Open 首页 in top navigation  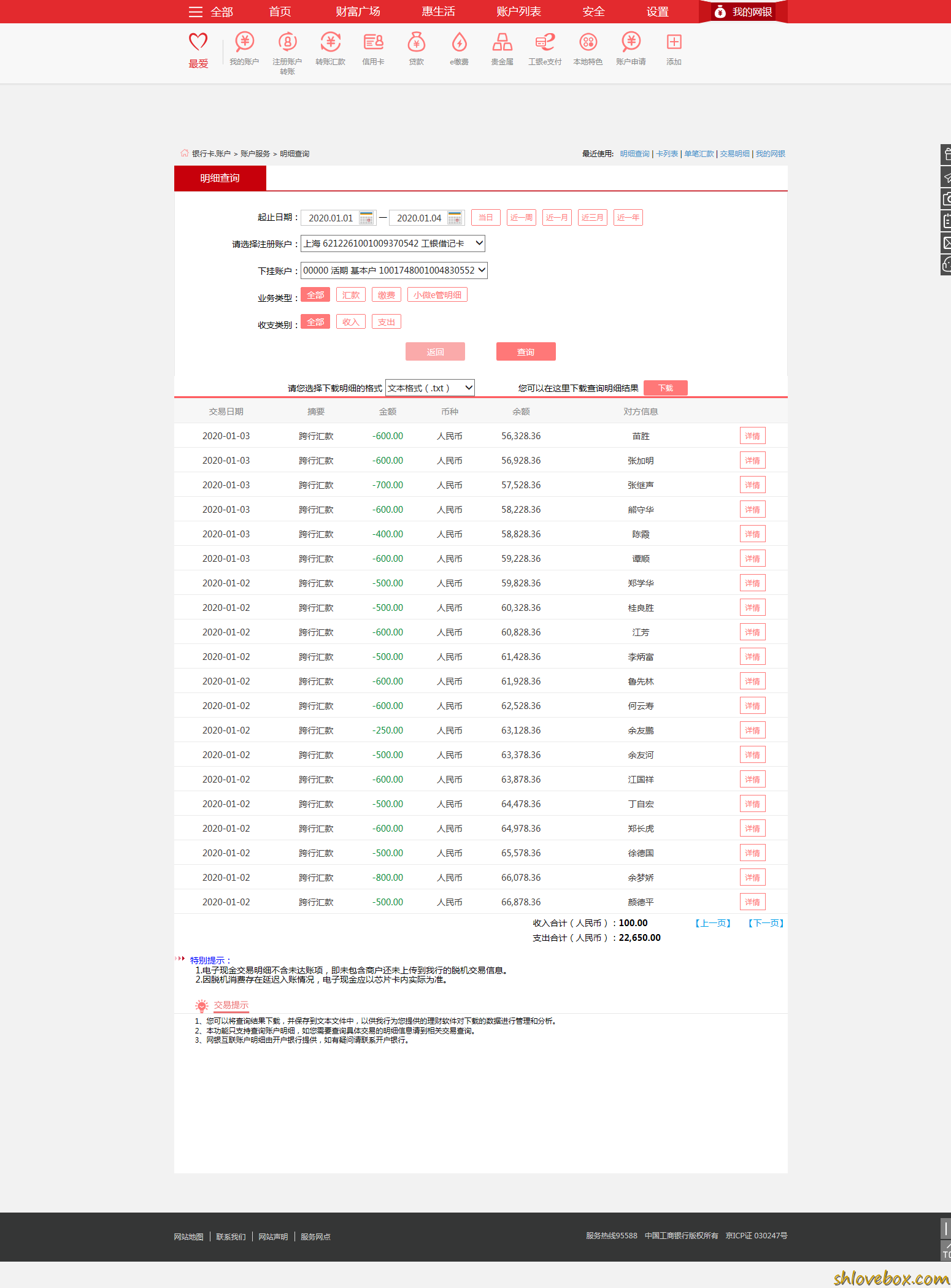[280, 12]
